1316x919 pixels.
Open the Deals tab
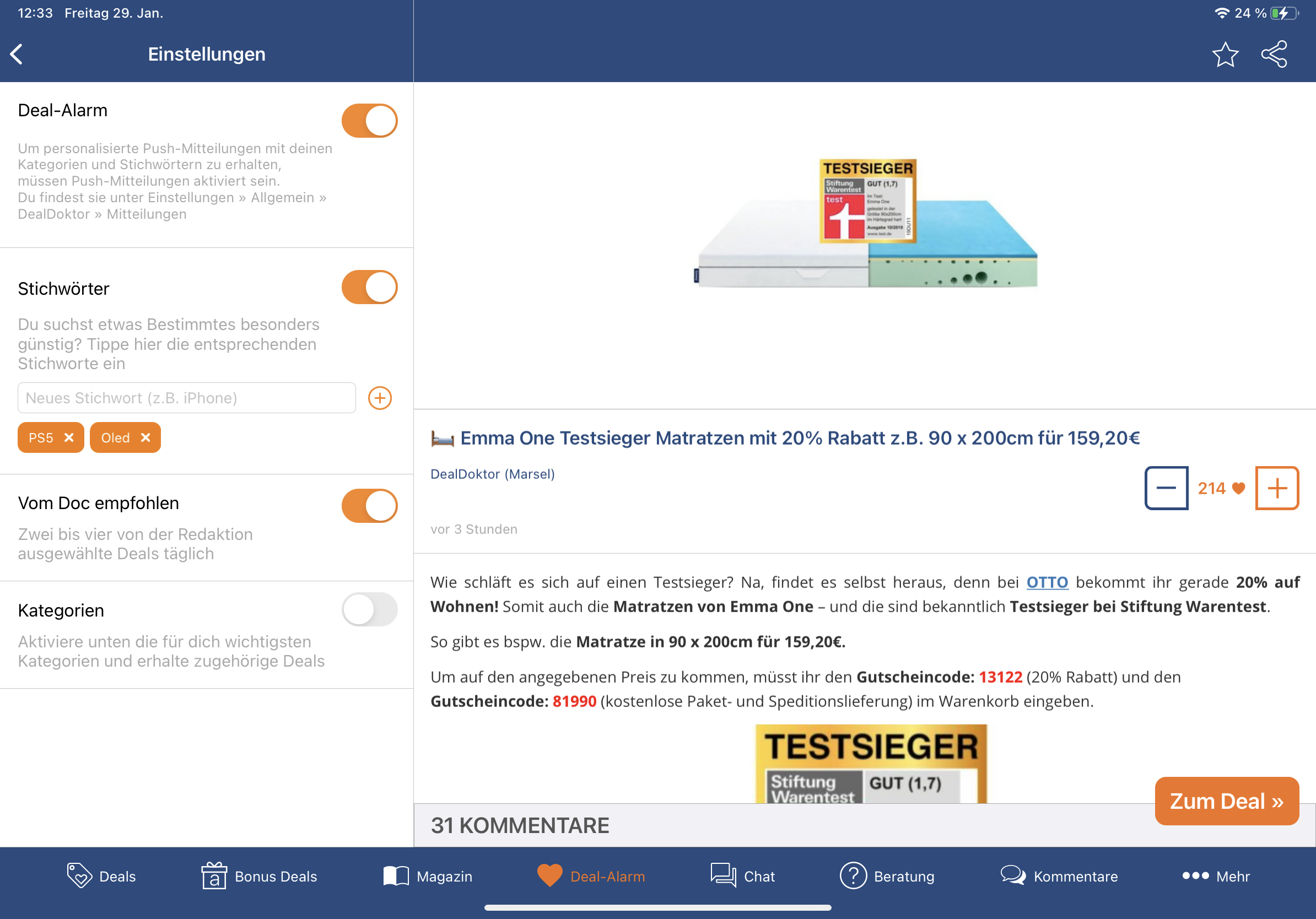[x=101, y=876]
